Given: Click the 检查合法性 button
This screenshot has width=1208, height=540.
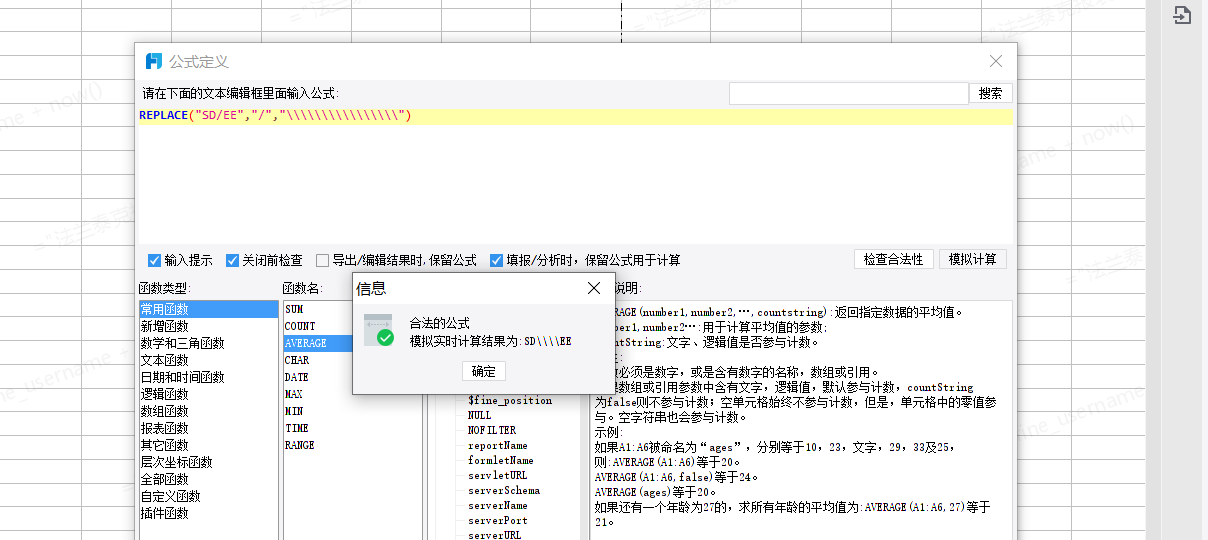Looking at the screenshot, I should point(894,259).
